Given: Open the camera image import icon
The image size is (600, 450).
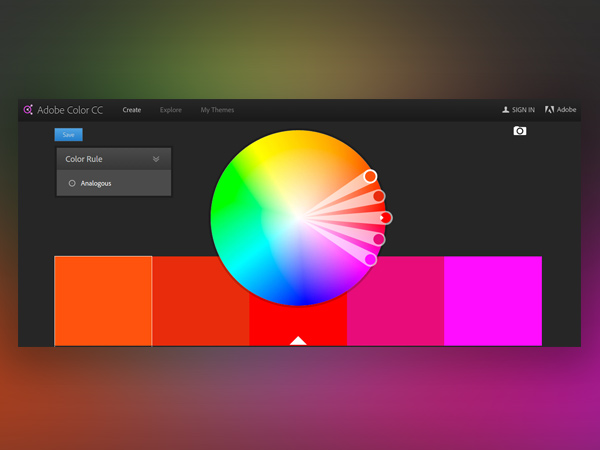Looking at the screenshot, I should [x=520, y=131].
